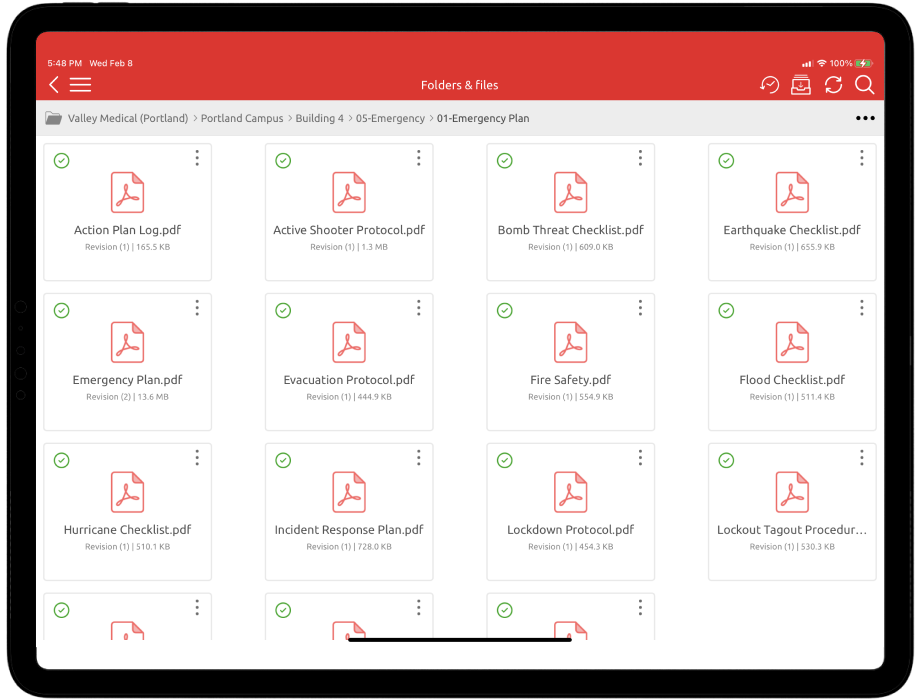Navigate to 05-Emergency breadcrumb
The image size is (919, 700).
coord(390,118)
